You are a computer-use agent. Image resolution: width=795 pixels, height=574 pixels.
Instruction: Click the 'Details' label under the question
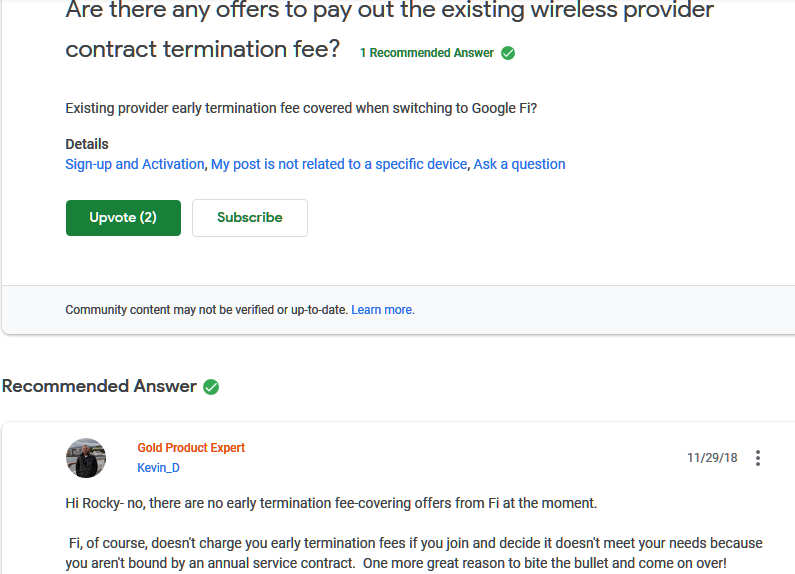click(87, 144)
